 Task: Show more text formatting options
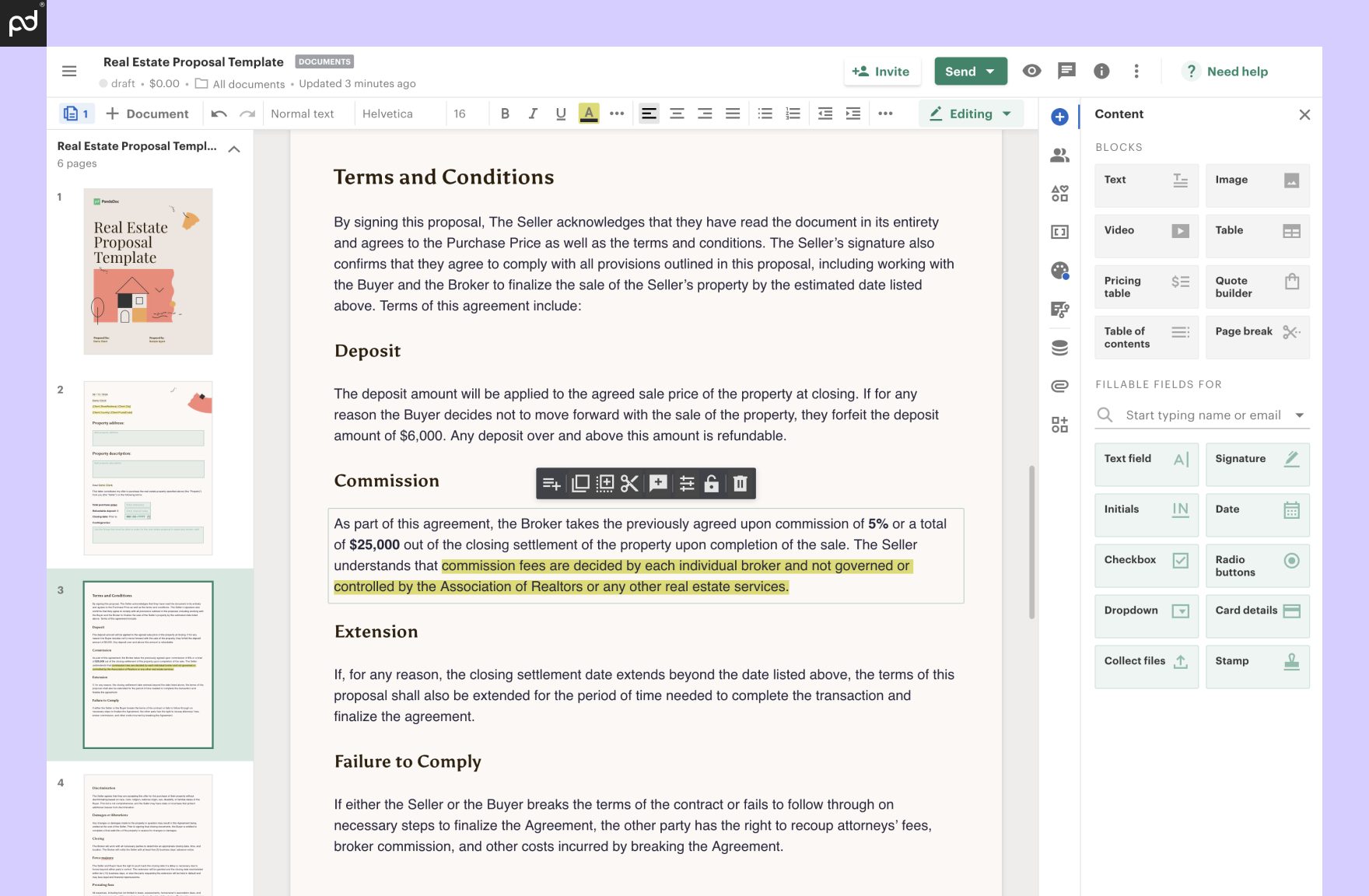[617, 114]
